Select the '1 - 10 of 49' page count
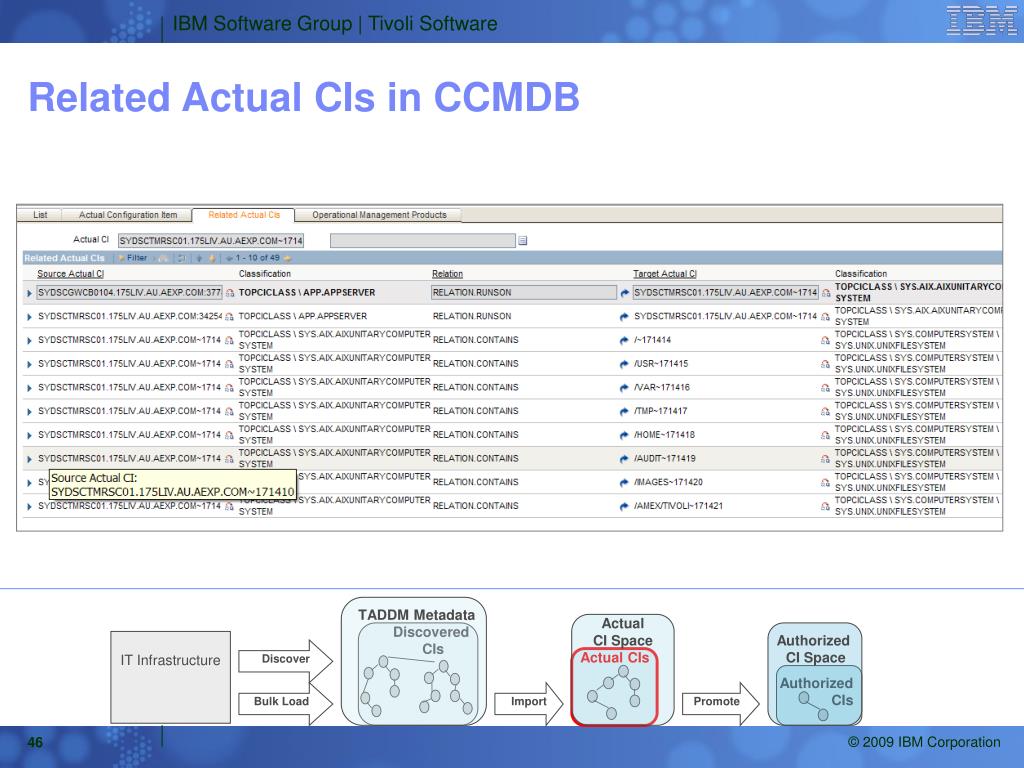 257,258
